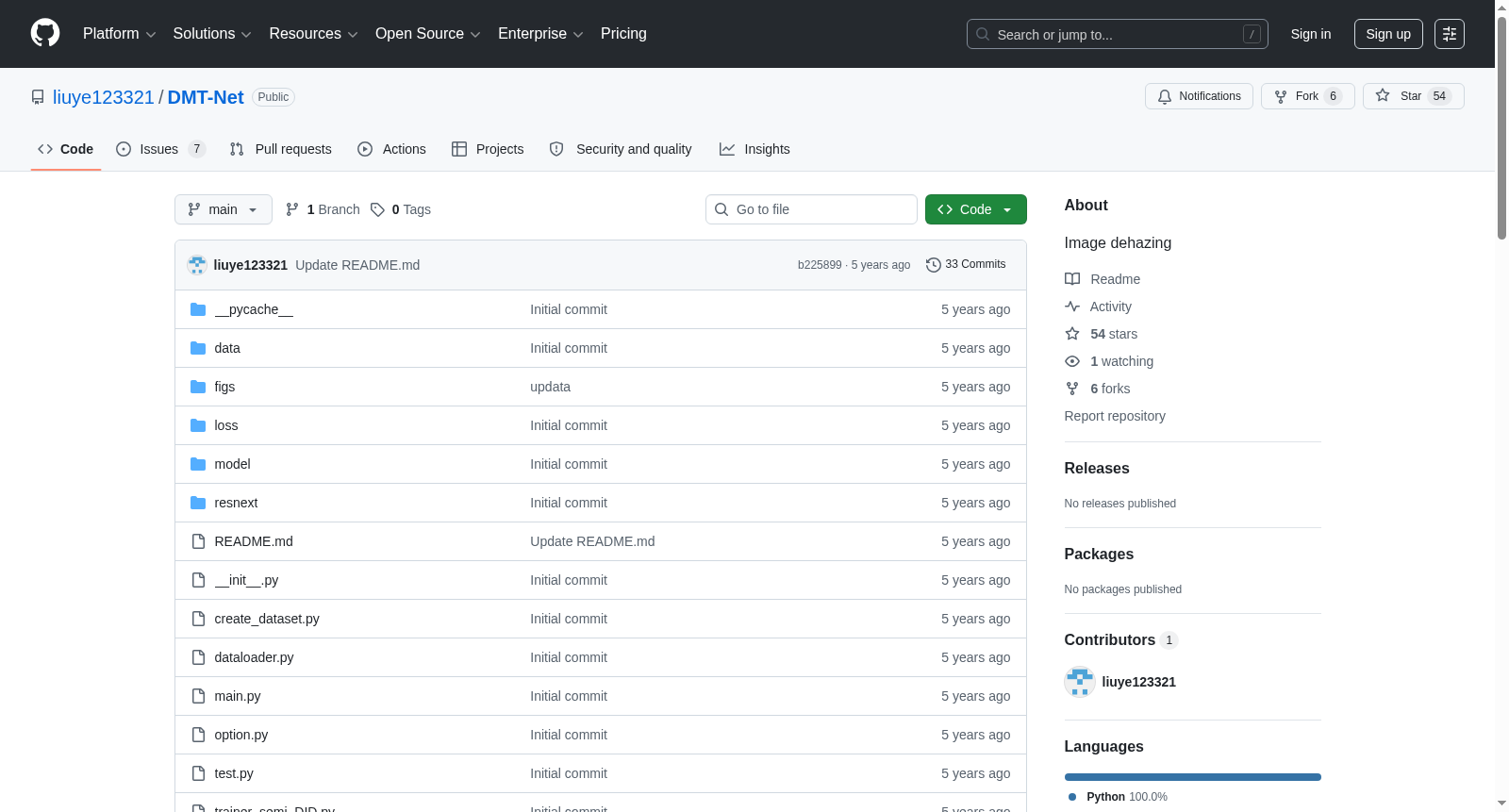Open the appearance settings icon in header

coord(1450,34)
